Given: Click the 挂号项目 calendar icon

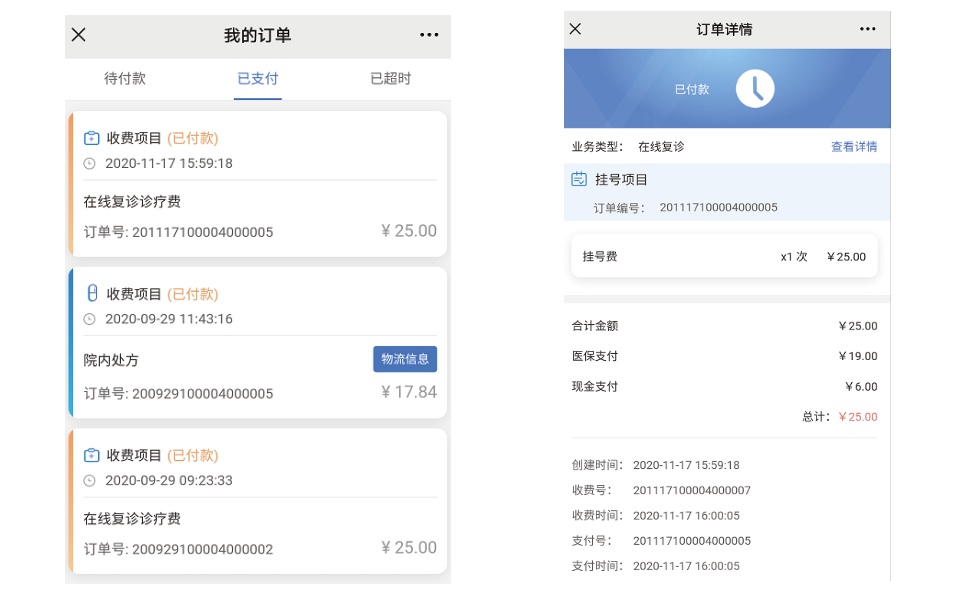Looking at the screenshot, I should tap(579, 180).
